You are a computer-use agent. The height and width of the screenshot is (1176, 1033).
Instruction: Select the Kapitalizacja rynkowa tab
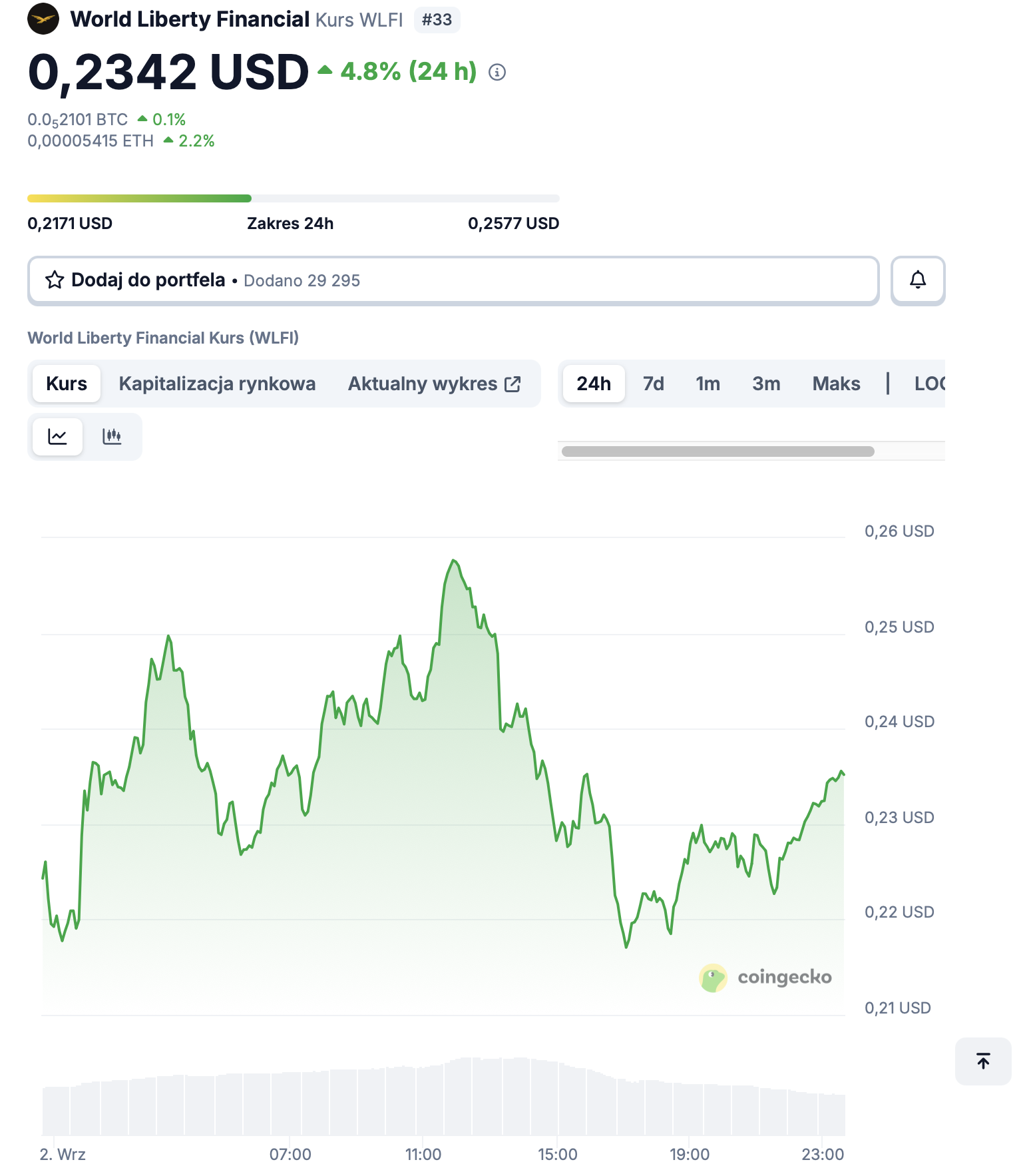[217, 384]
